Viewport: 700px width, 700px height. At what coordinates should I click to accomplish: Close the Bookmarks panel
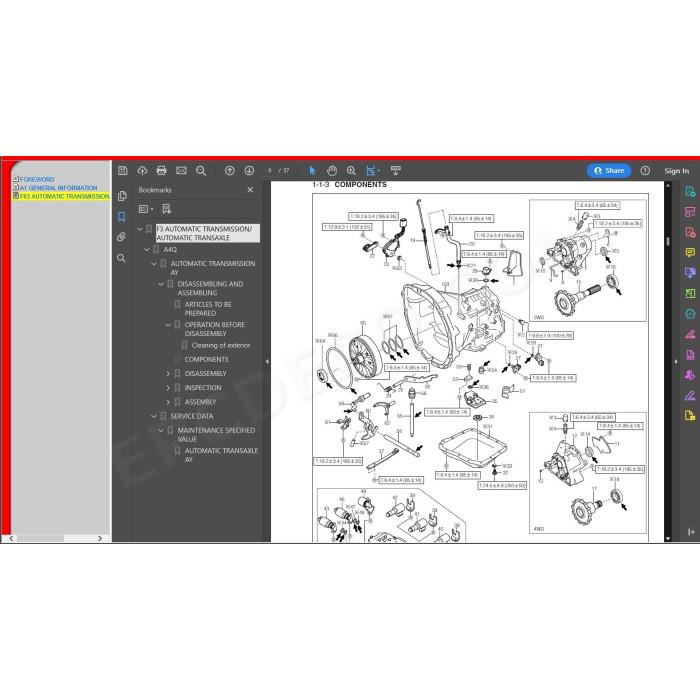click(x=250, y=190)
